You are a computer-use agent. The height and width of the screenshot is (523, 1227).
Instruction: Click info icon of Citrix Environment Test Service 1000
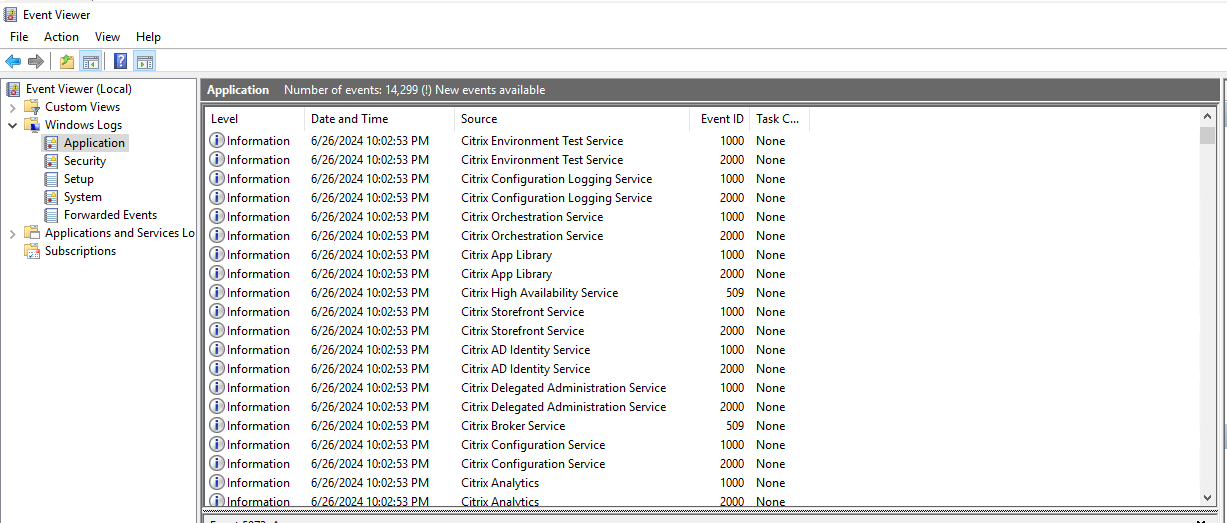coord(217,141)
